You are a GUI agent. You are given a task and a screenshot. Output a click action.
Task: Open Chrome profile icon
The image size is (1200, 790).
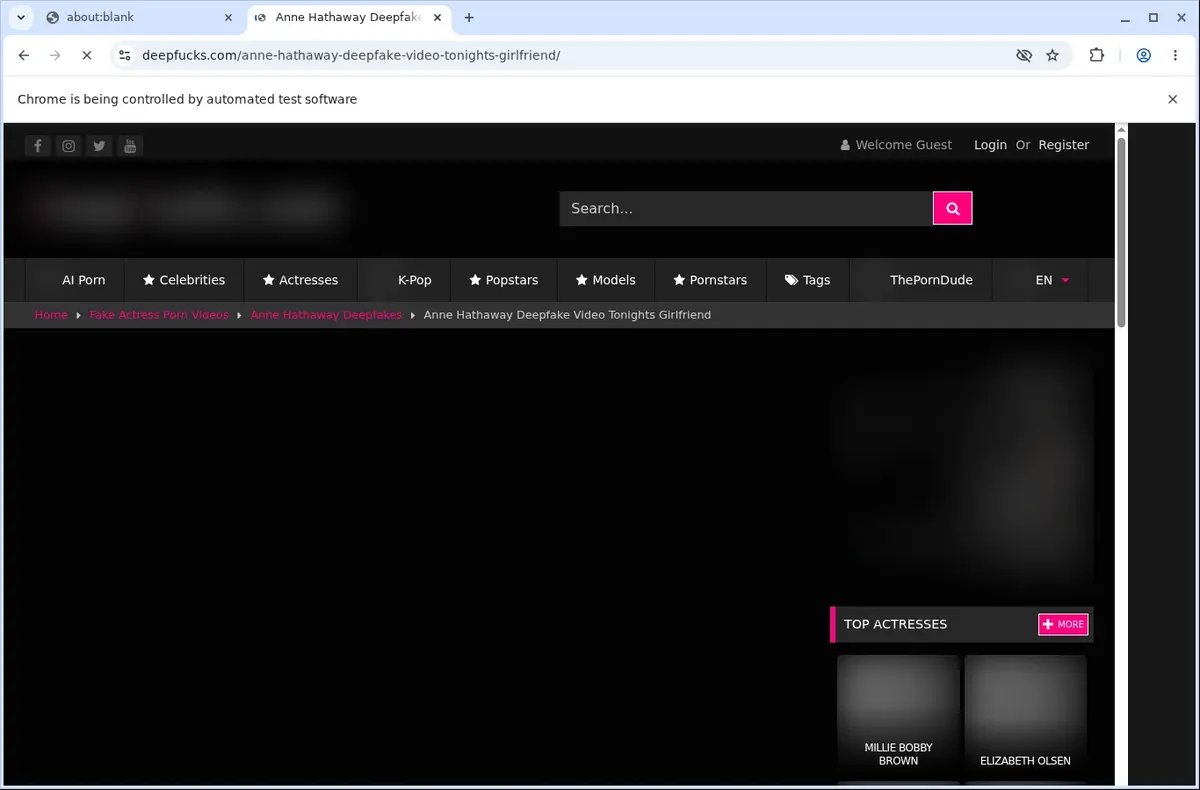tap(1143, 56)
